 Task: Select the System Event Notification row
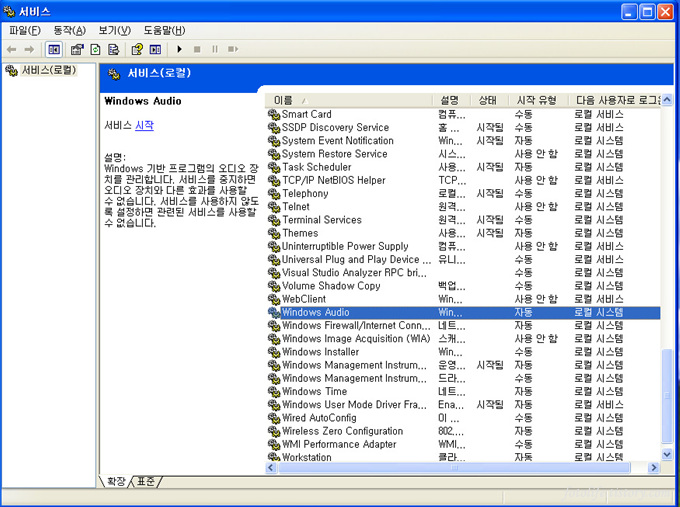coord(463,141)
